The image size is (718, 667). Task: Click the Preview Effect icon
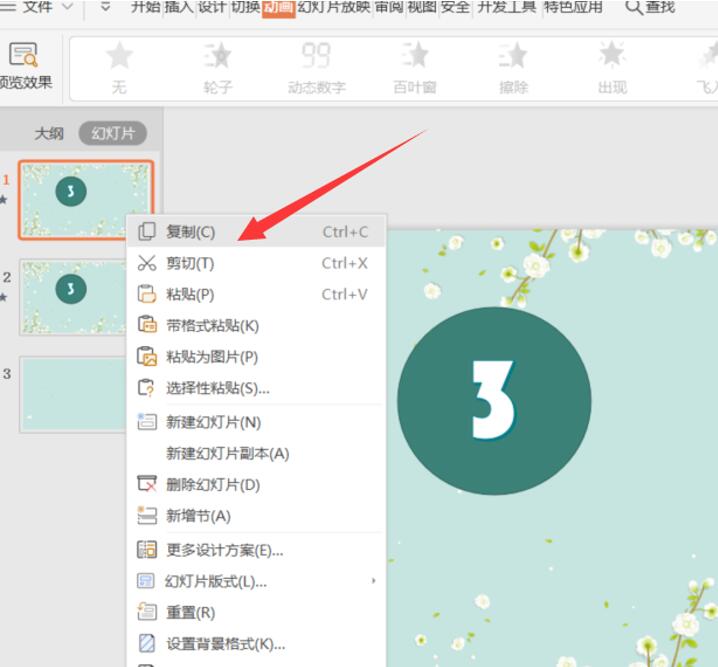point(23,55)
